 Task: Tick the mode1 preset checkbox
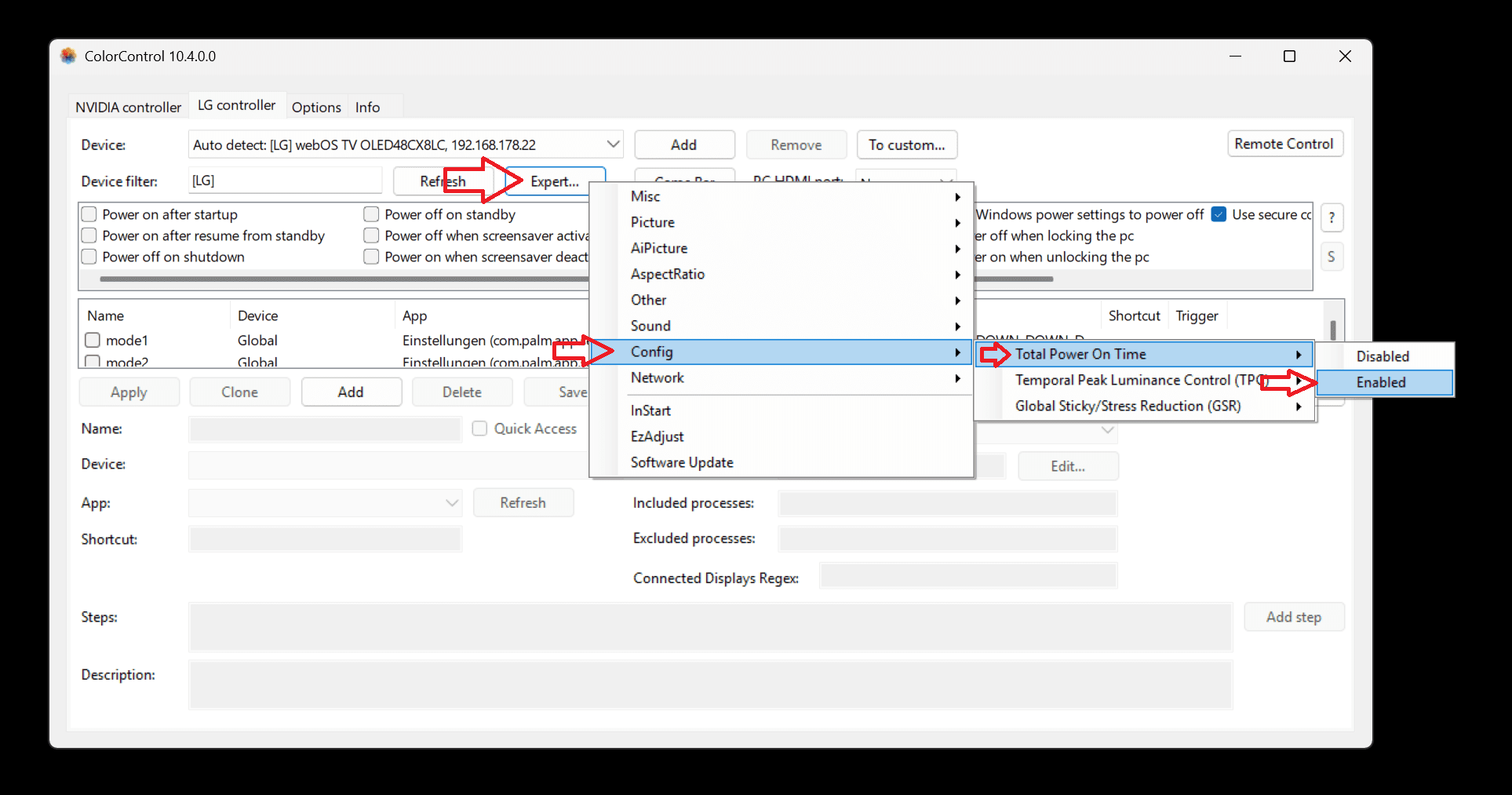[x=93, y=340]
